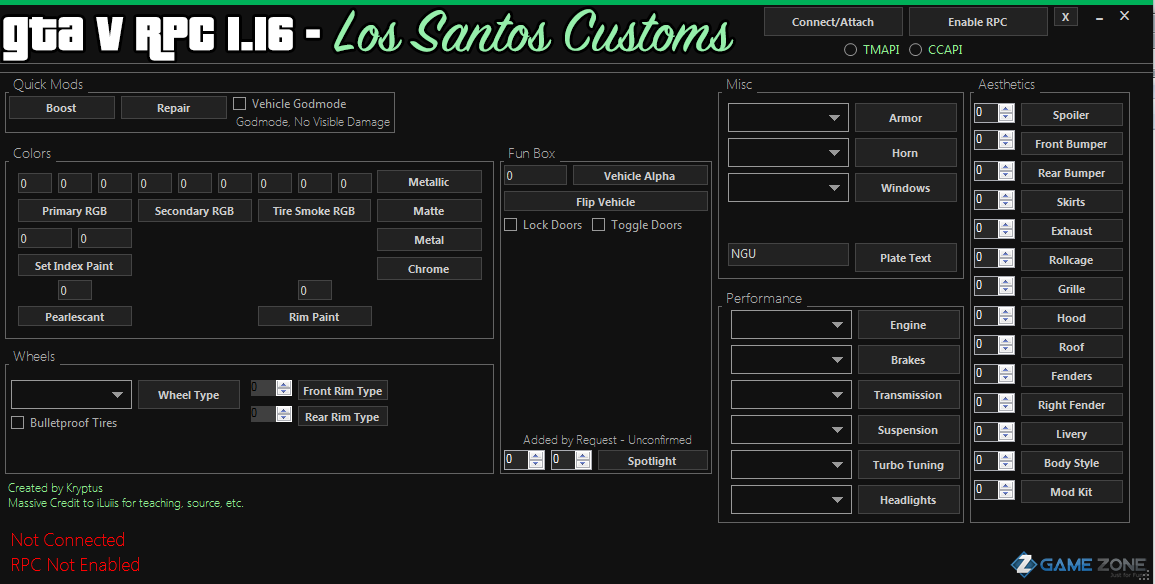The image size is (1155, 584).
Task: Click the Tire Smoke RGB button
Action: click(x=314, y=211)
